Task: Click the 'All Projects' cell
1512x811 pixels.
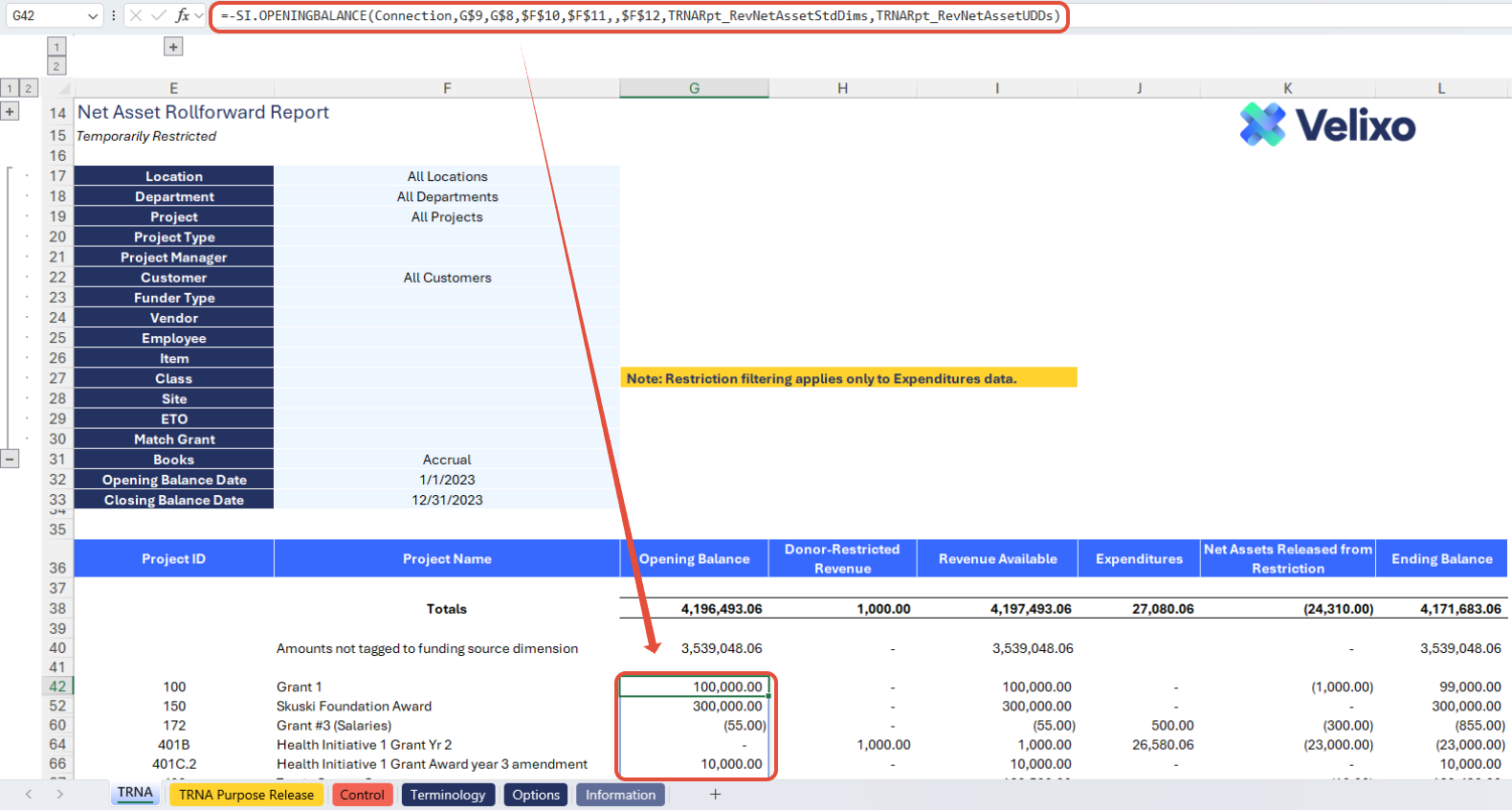Action: point(447,216)
